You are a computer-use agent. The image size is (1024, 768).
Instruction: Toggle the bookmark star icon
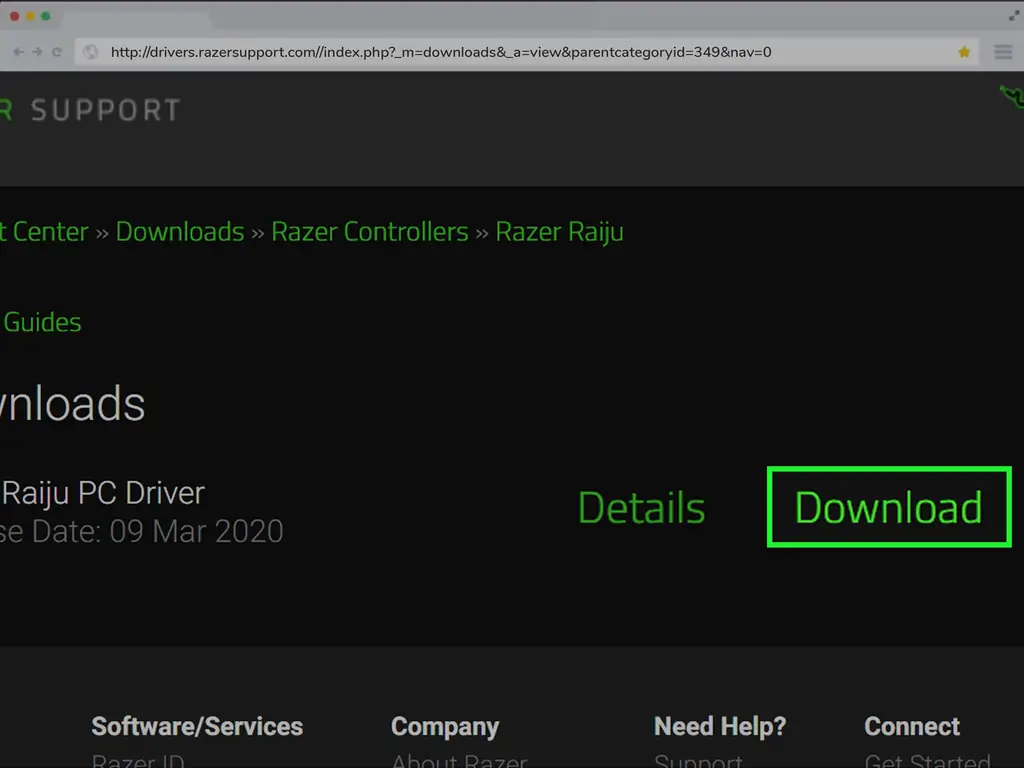click(964, 52)
